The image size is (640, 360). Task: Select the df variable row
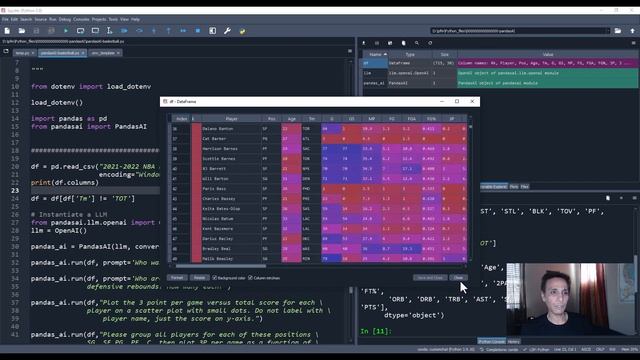coord(500,63)
